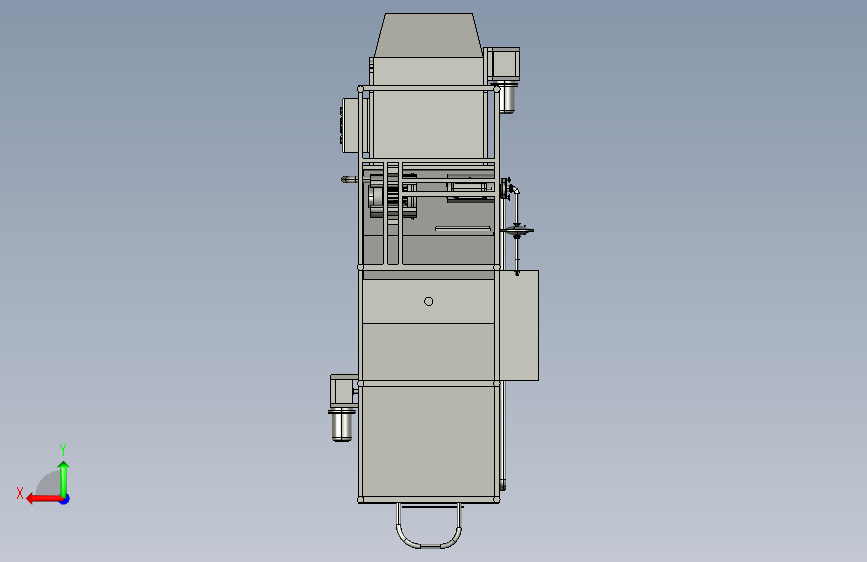
Task: Click the red X axis arrow of triad
Action: point(44,499)
